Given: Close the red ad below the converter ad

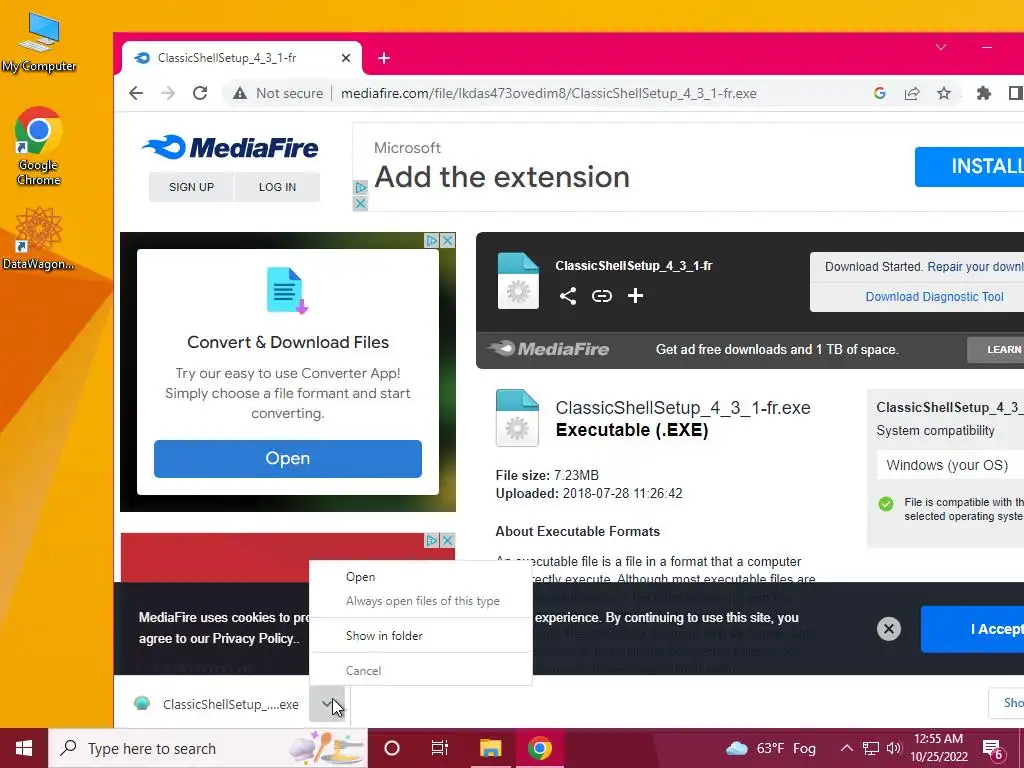Looking at the screenshot, I should pos(447,540).
